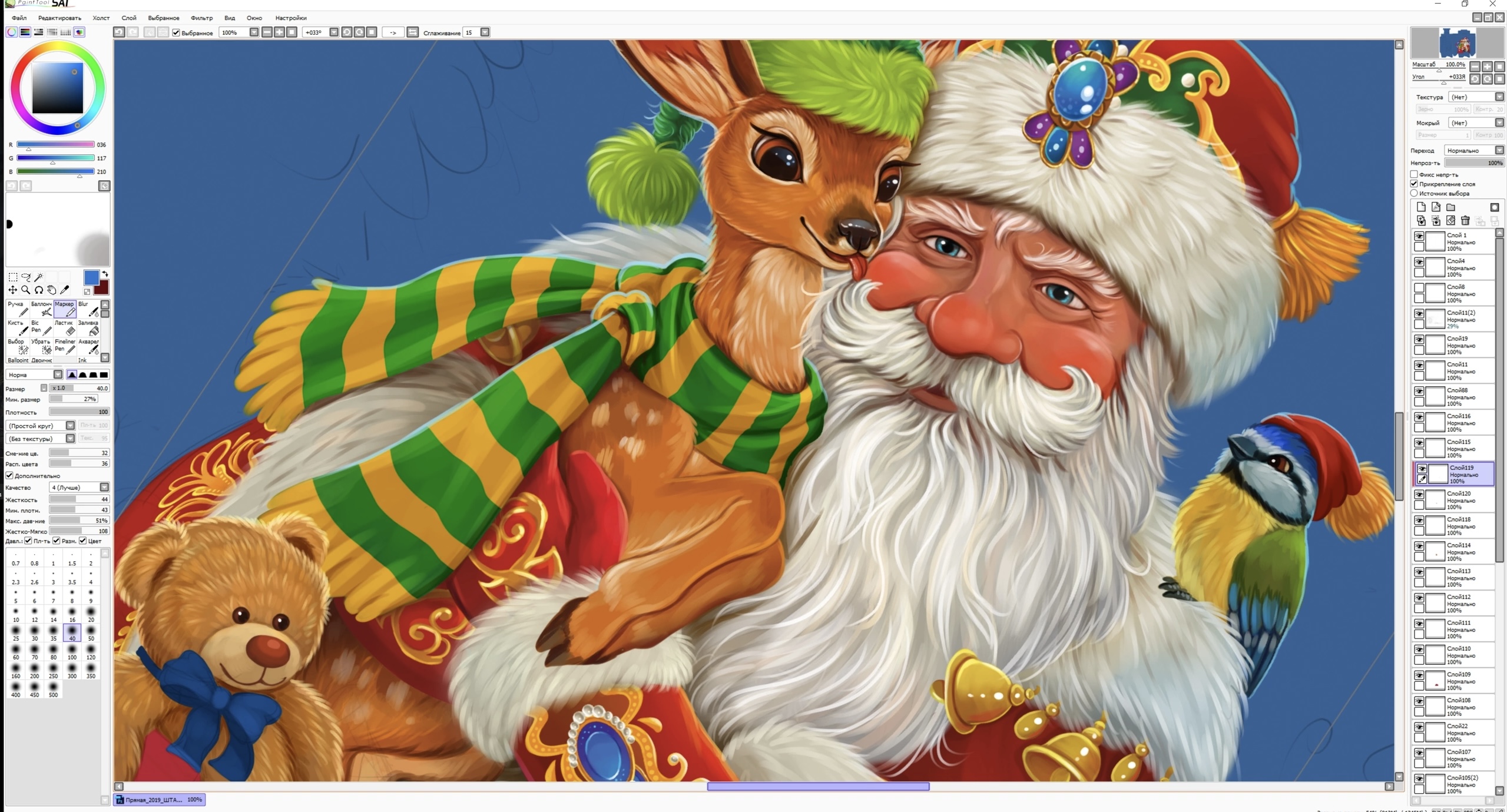Open the Норма brush mode dropdown
1507x812 pixels.
(x=58, y=375)
